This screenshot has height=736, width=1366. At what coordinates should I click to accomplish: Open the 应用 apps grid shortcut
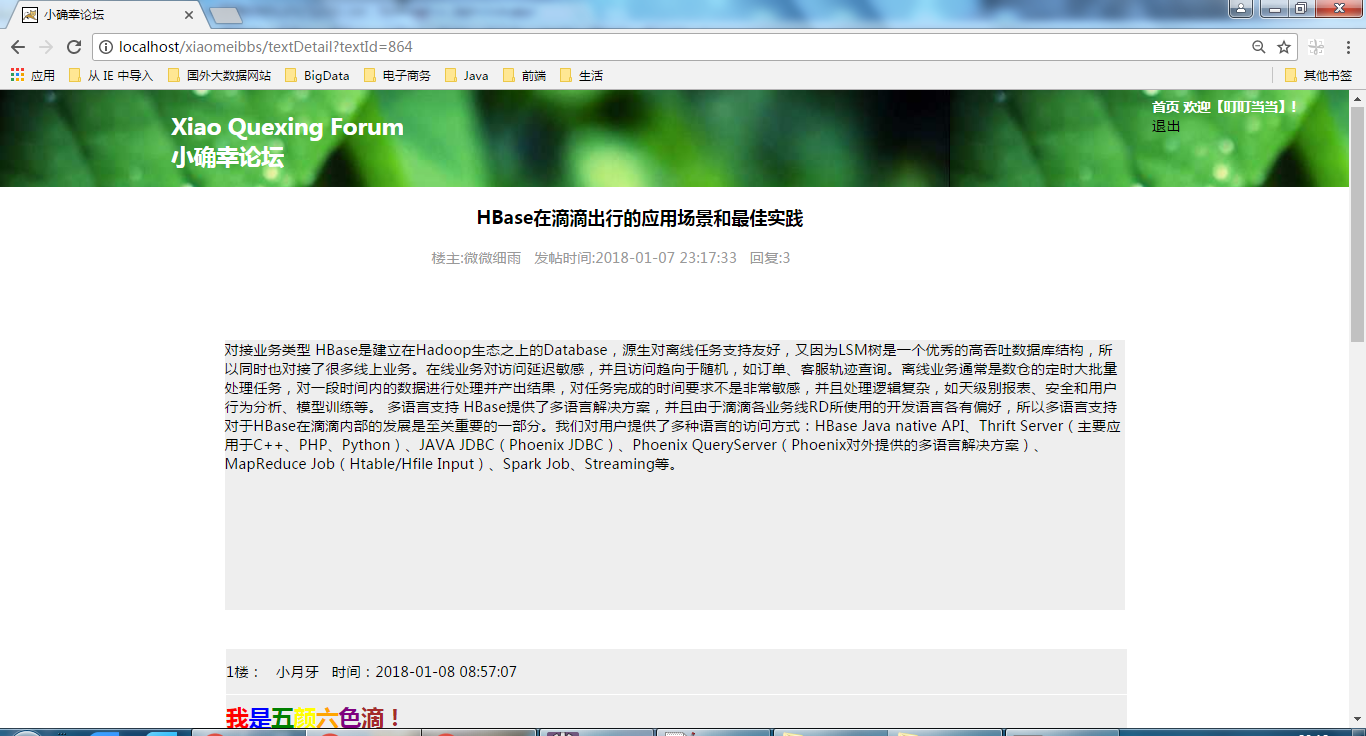[x=33, y=75]
